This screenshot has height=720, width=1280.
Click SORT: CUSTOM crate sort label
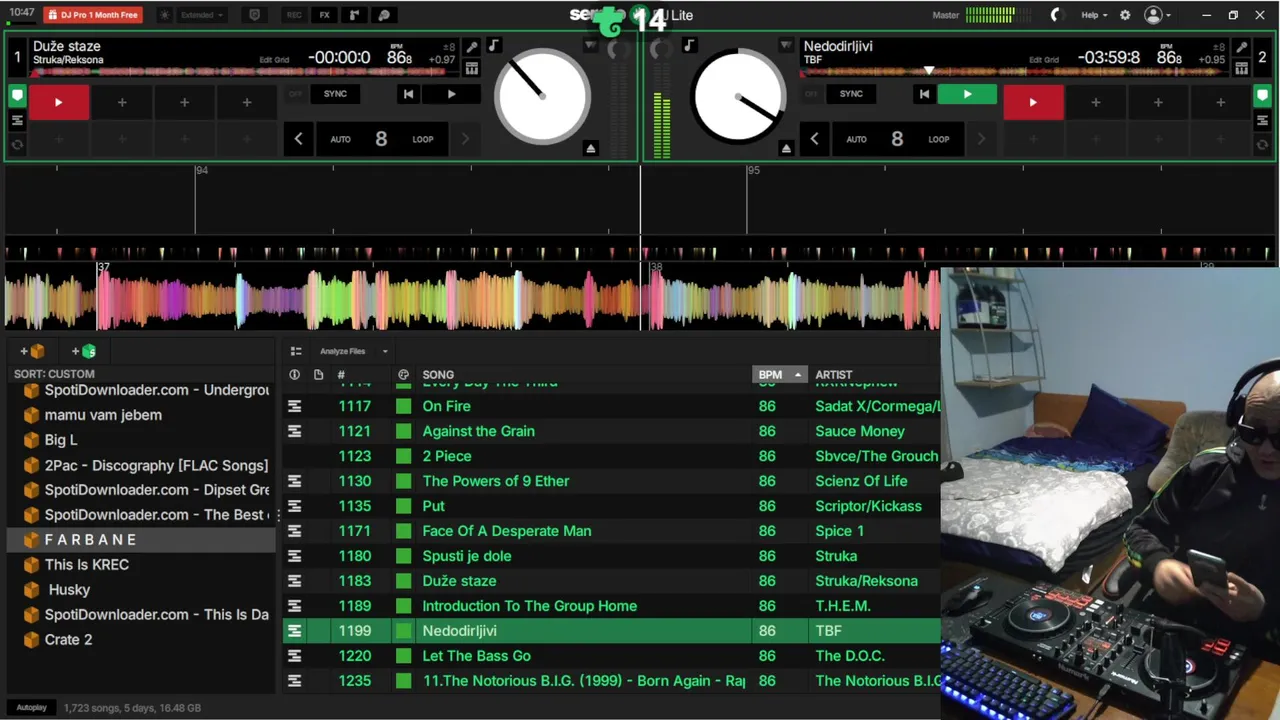pos(54,374)
